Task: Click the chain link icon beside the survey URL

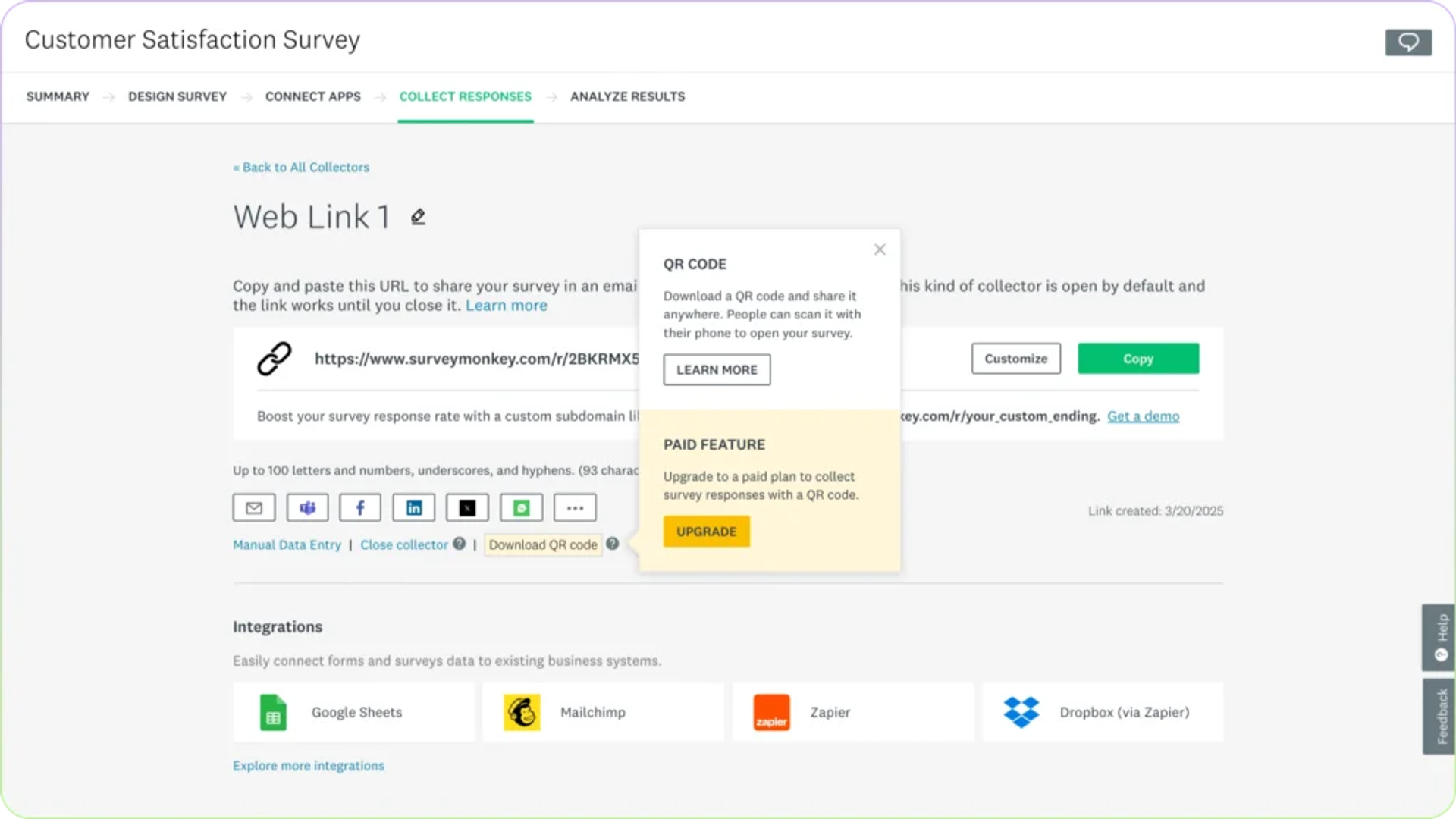Action: pyautogui.click(x=275, y=359)
